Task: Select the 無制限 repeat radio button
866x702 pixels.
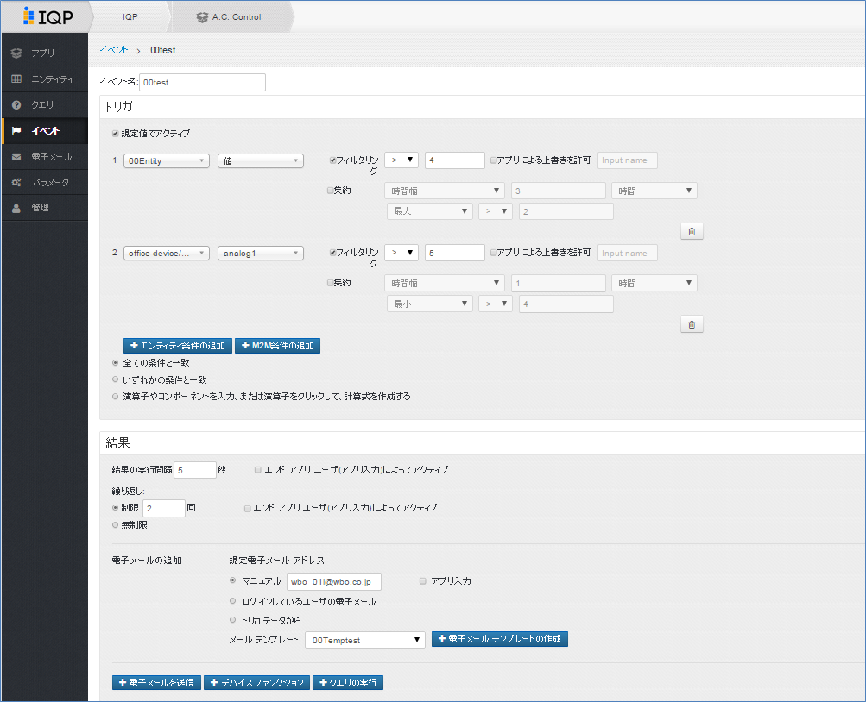Action: [x=116, y=525]
